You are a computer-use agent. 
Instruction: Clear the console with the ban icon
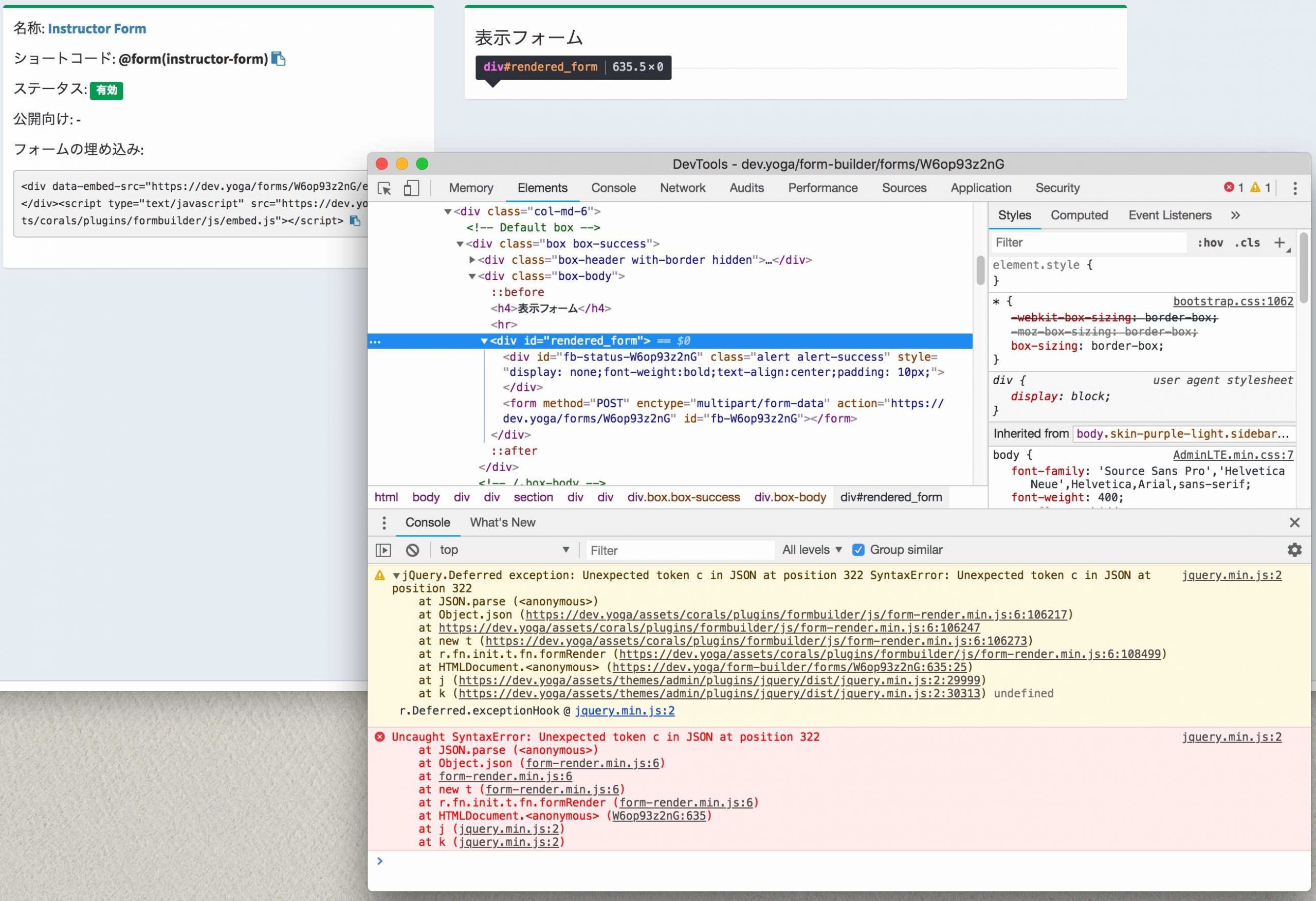[x=412, y=550]
